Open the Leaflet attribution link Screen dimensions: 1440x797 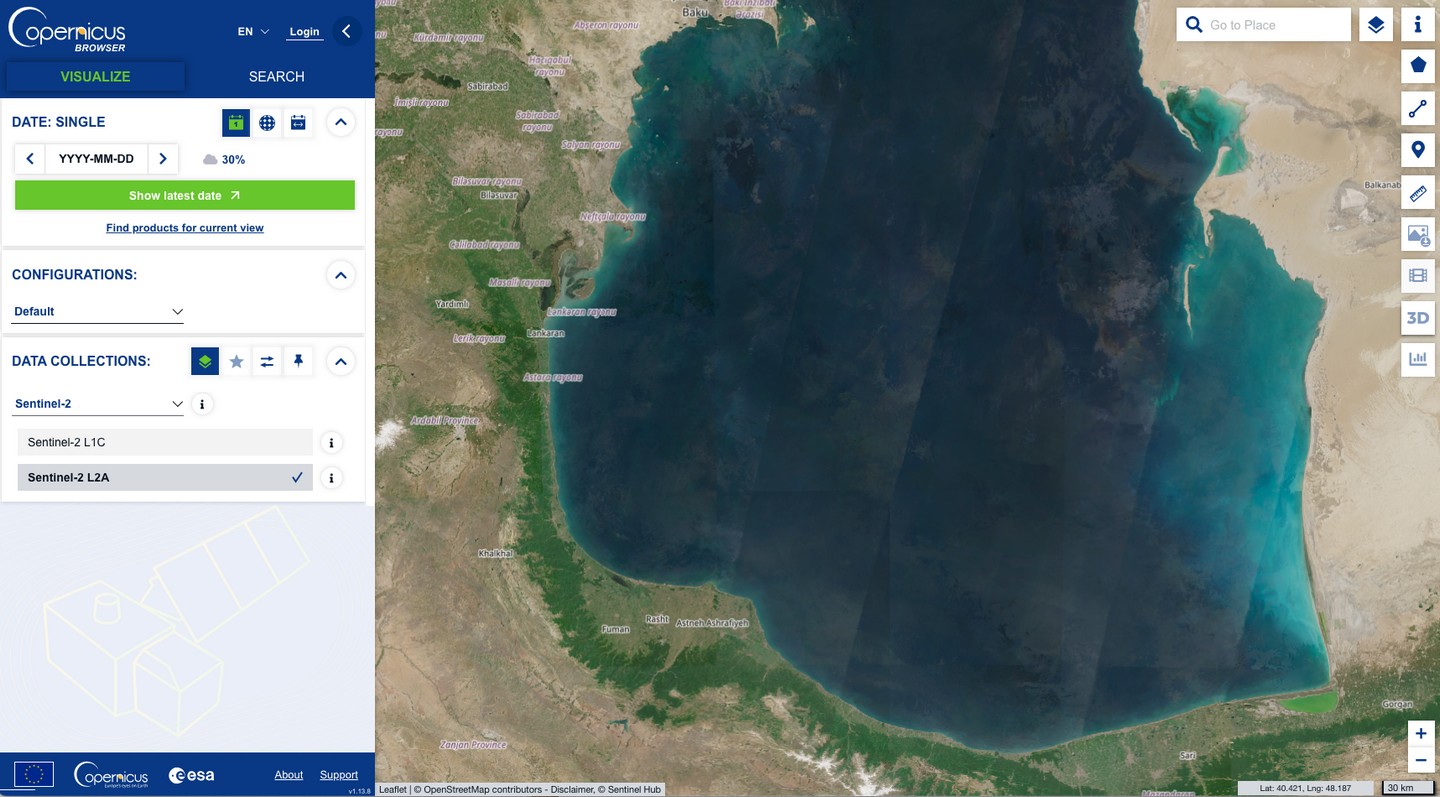tap(393, 790)
